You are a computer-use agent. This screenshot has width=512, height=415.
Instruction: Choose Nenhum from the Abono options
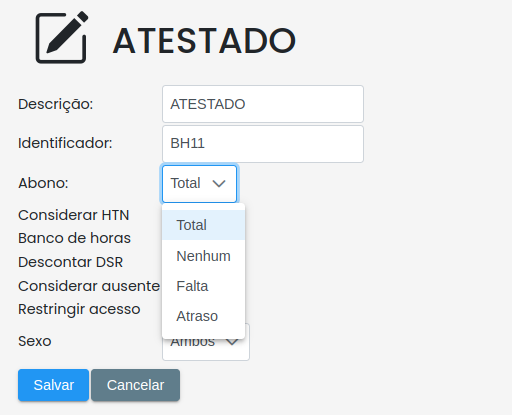point(203,256)
